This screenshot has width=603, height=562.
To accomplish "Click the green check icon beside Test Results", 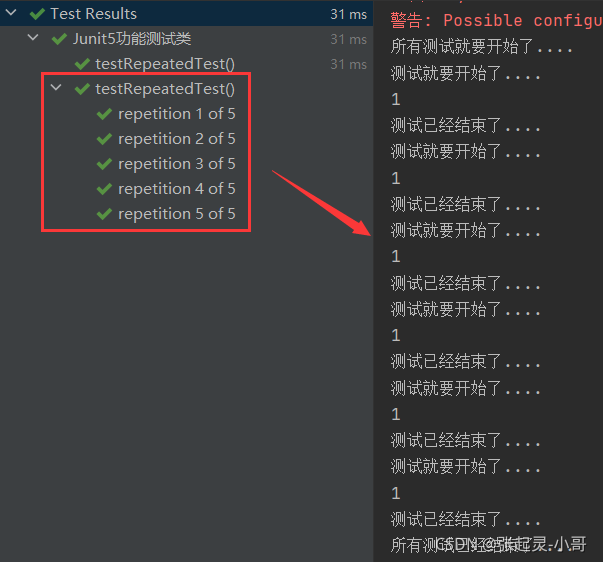I will click(x=38, y=14).
